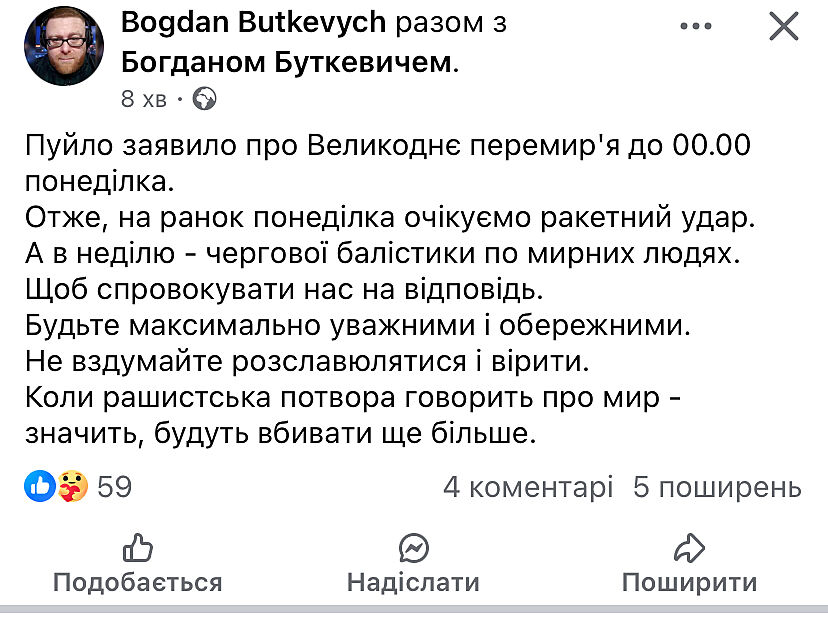
Task: Tap the Messenger icon above Надіслати
Action: coord(413,547)
